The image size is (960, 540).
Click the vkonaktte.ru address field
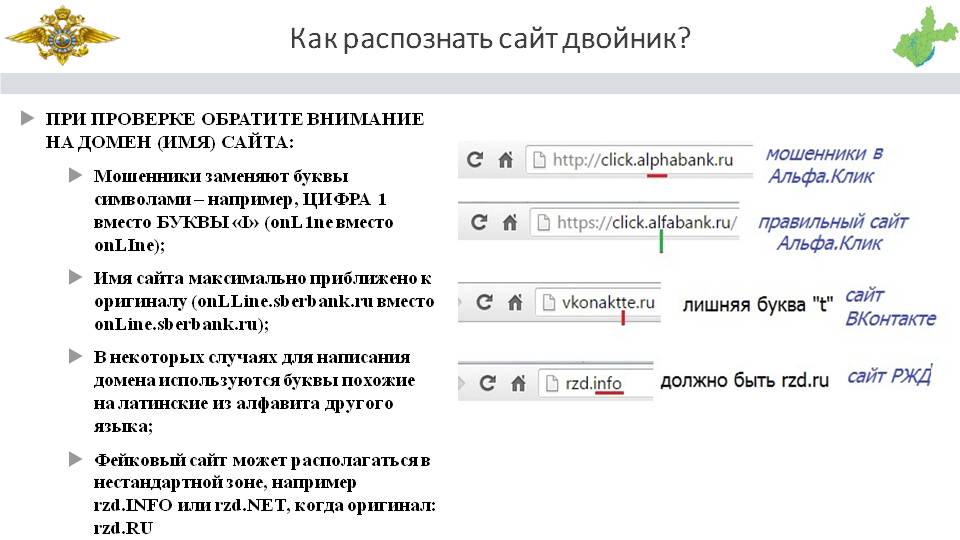pos(598,302)
